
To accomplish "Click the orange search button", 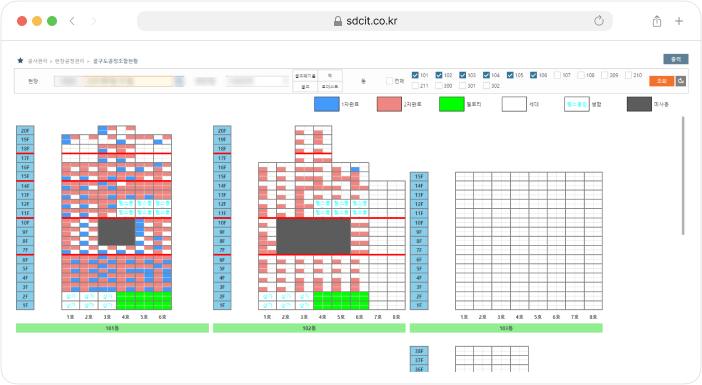I will 662,81.
